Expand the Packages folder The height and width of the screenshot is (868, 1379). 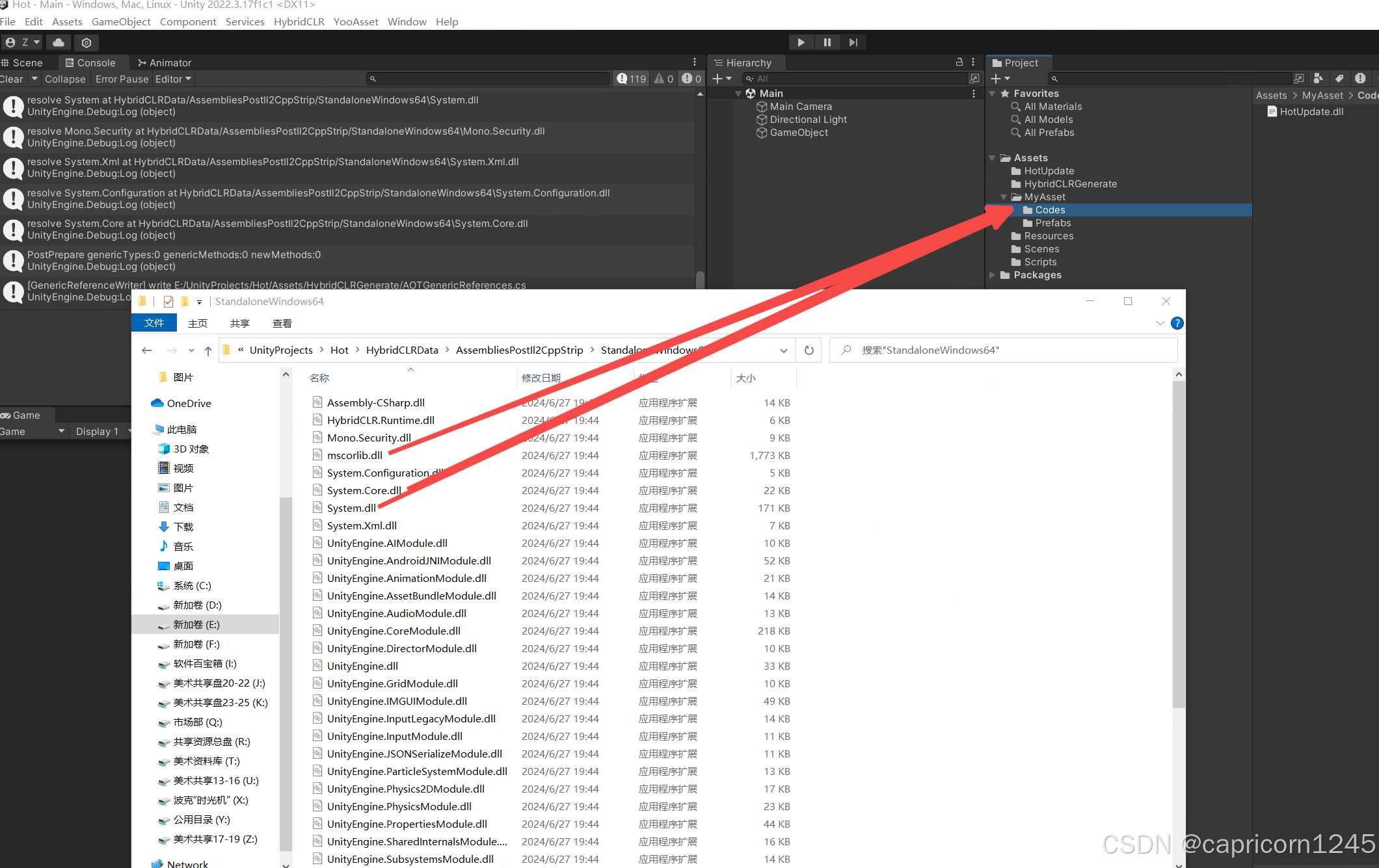[x=992, y=275]
